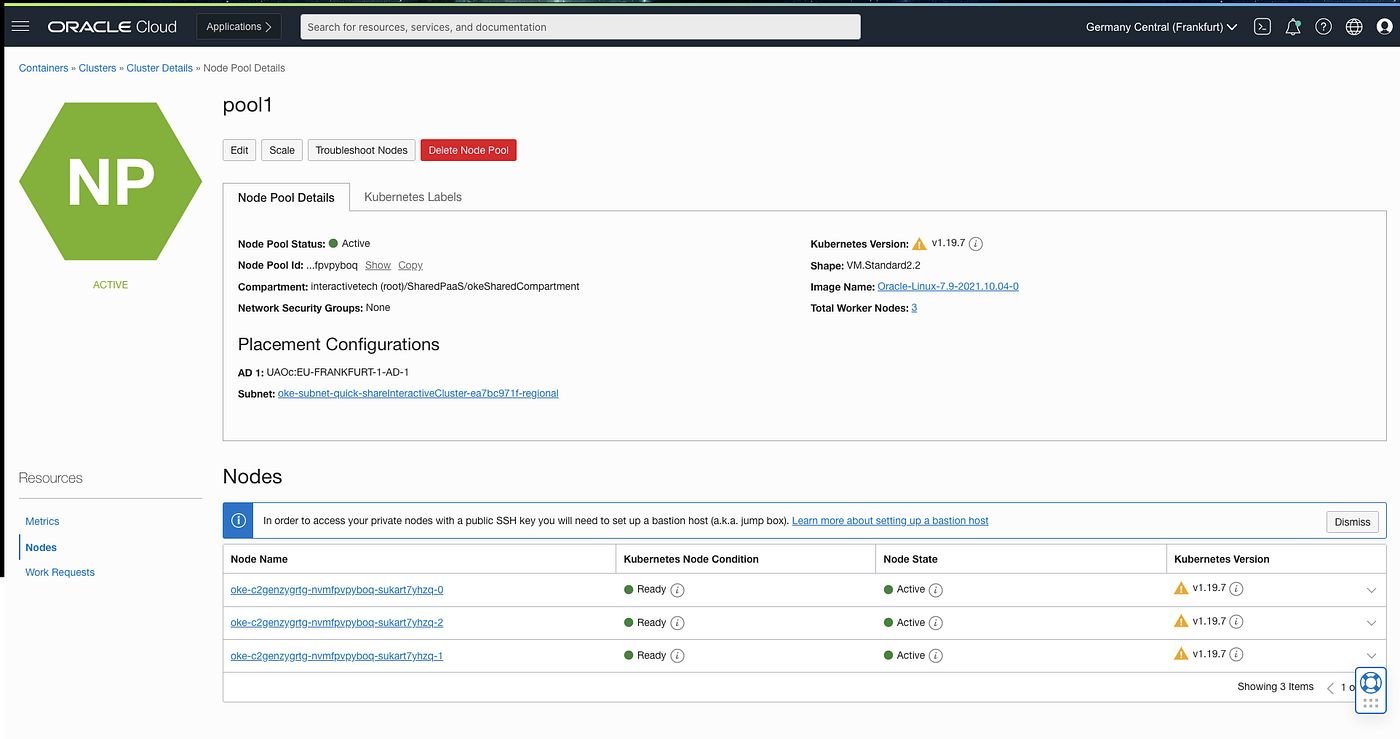The image size is (1400, 739).
Task: Click Ready info icon for node yhzq-0
Action: pyautogui.click(x=677, y=590)
